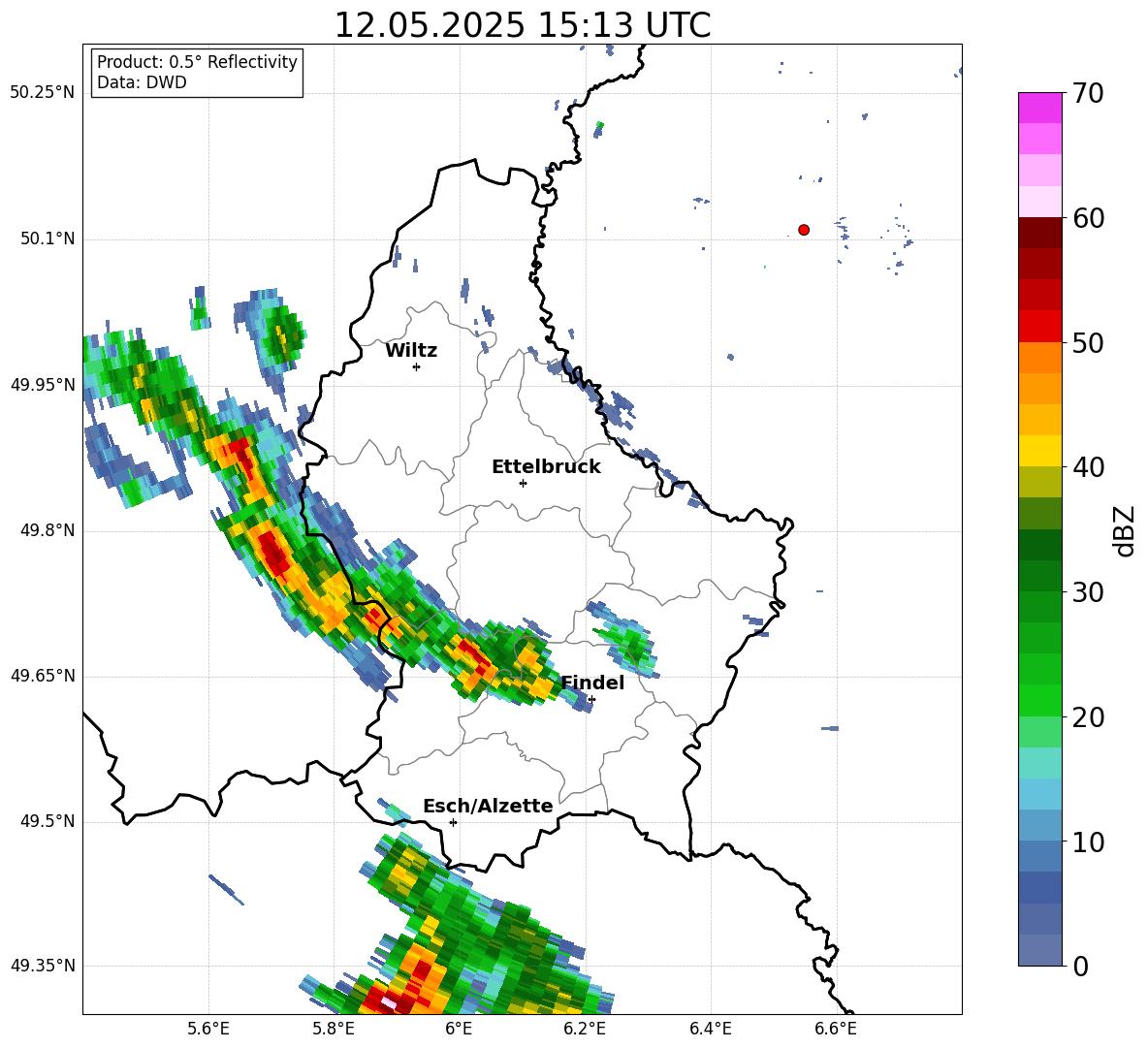1148x1048 pixels.
Task: Click the 50.25°N latitude label
Action: coord(43,93)
